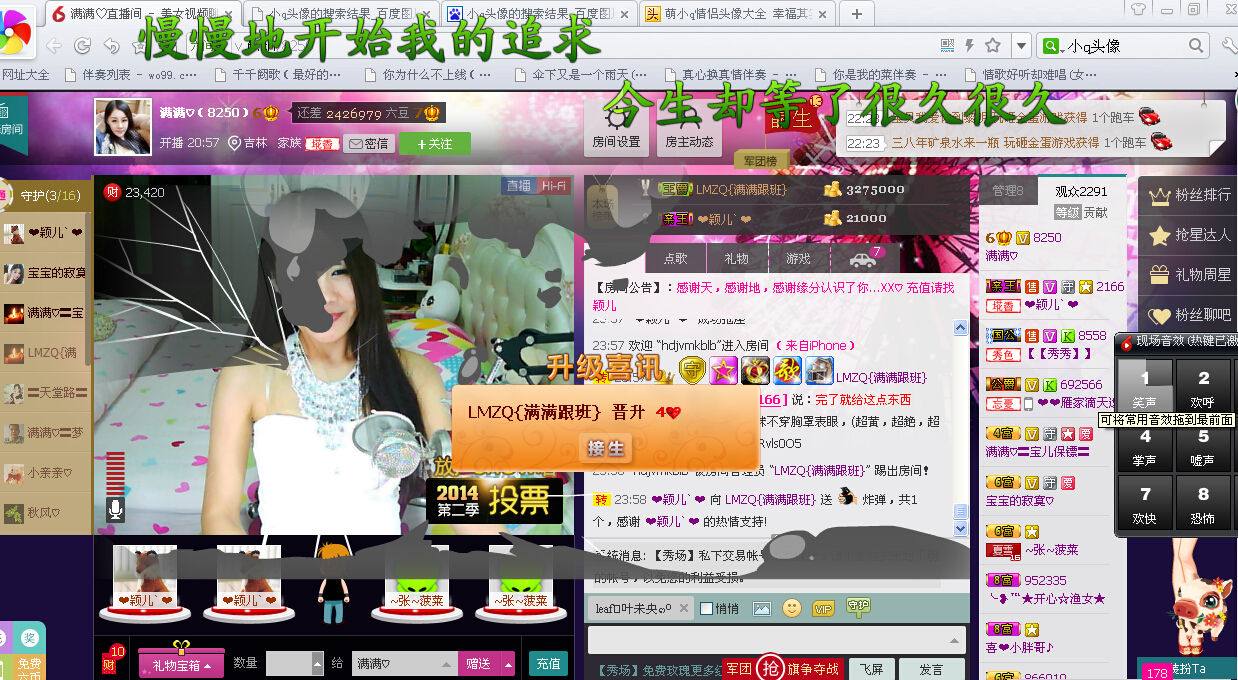The image size is (1238, 680).
Task: Play sound effect 8 恐怖
Action: tap(1203, 502)
